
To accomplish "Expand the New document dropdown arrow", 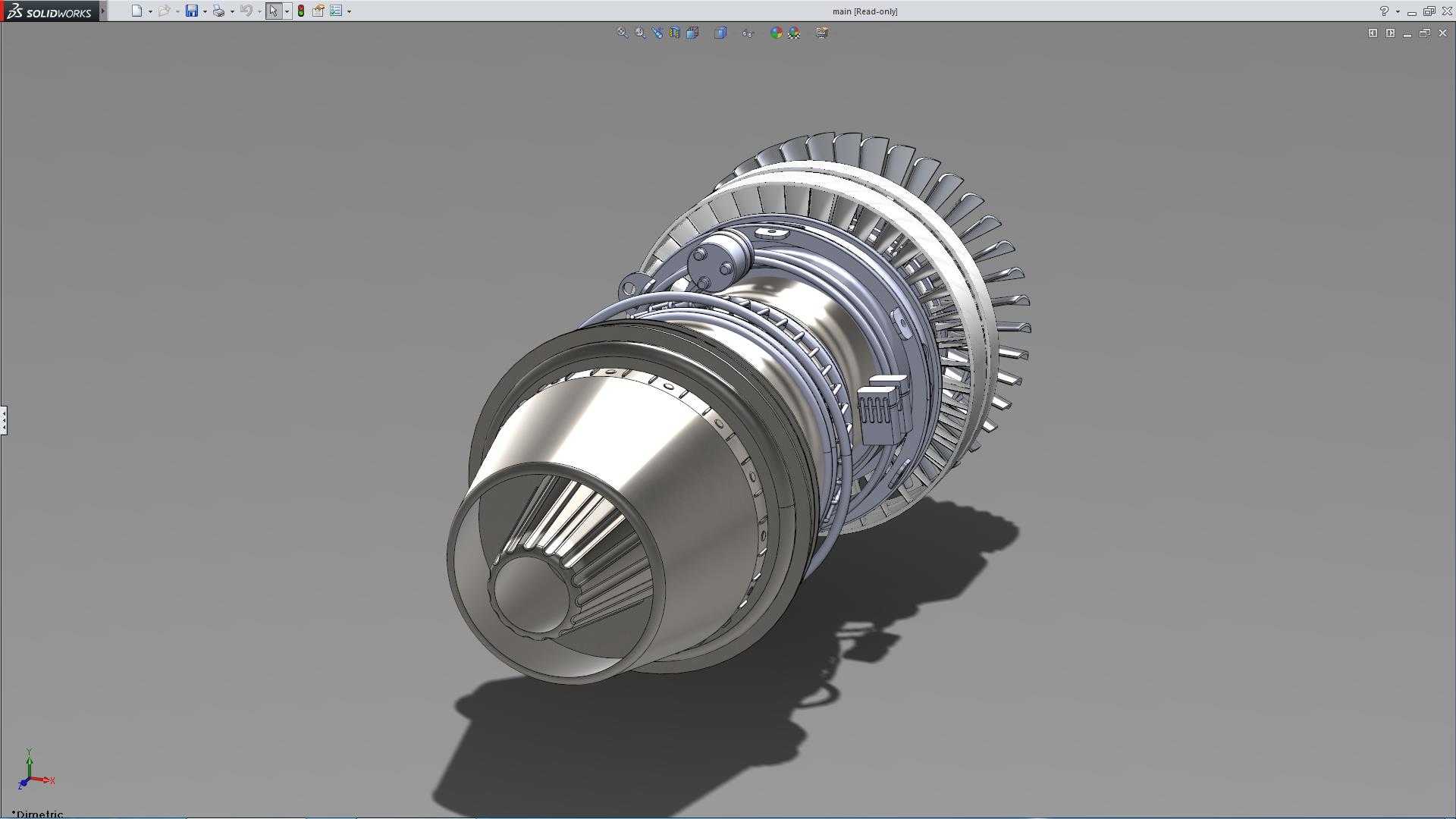I will 150,11.
